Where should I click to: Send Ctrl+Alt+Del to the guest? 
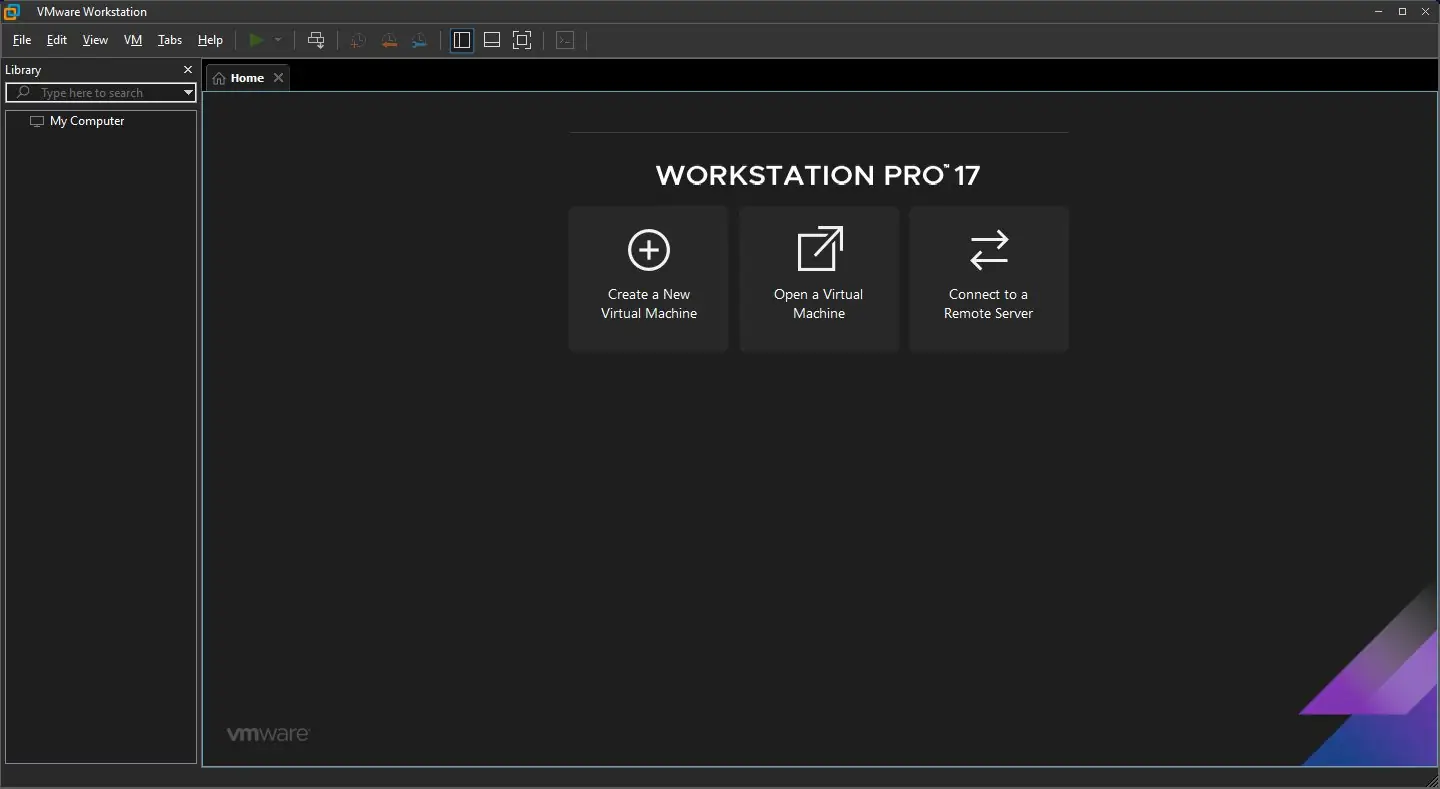click(316, 40)
